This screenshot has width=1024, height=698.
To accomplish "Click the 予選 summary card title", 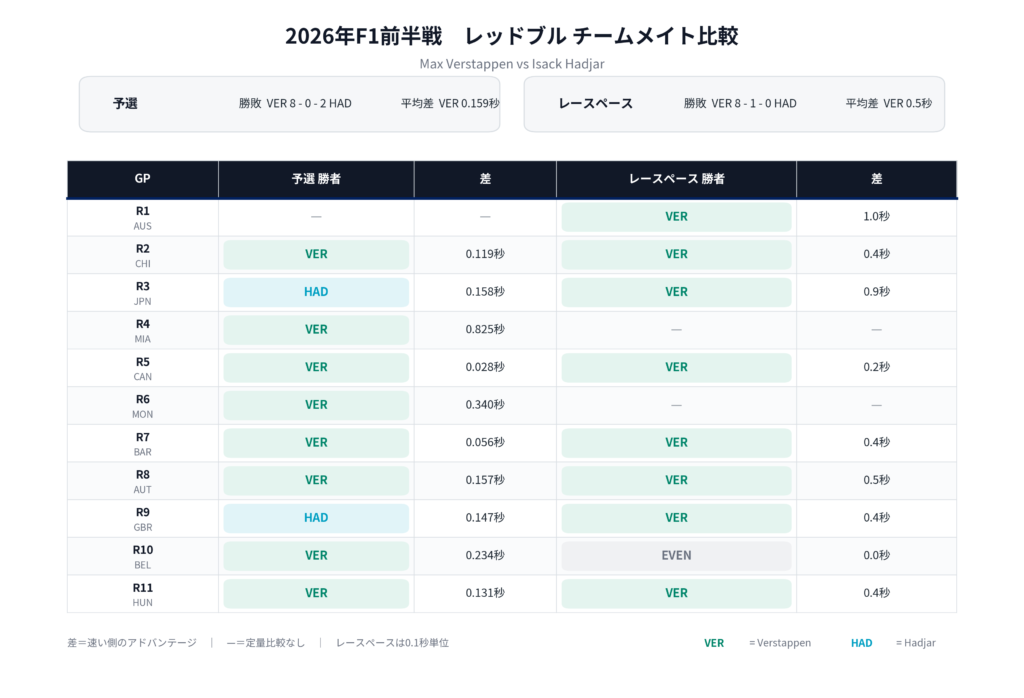I will (x=125, y=104).
